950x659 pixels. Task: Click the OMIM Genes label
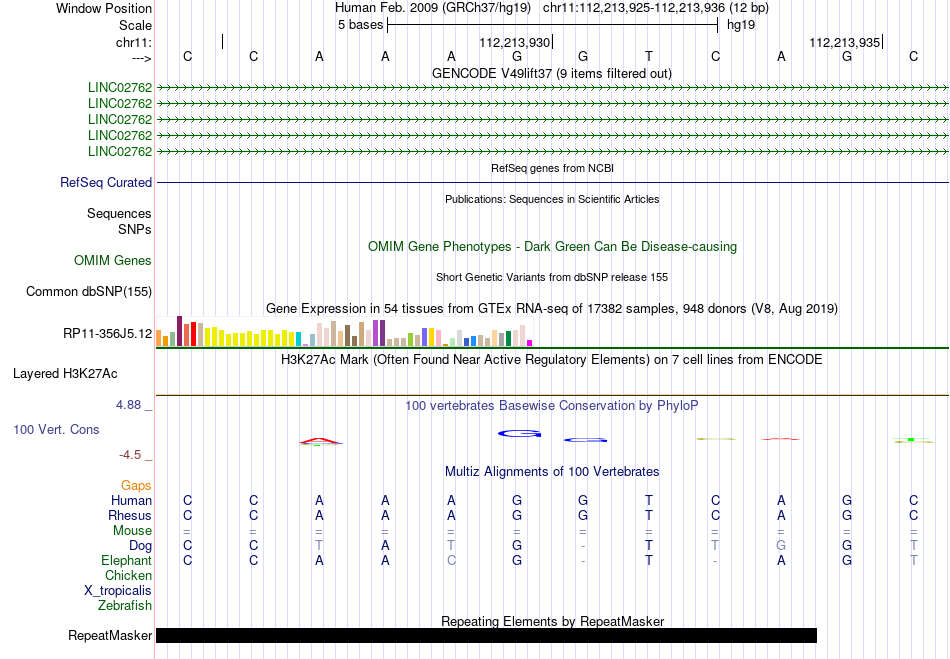tap(112, 260)
